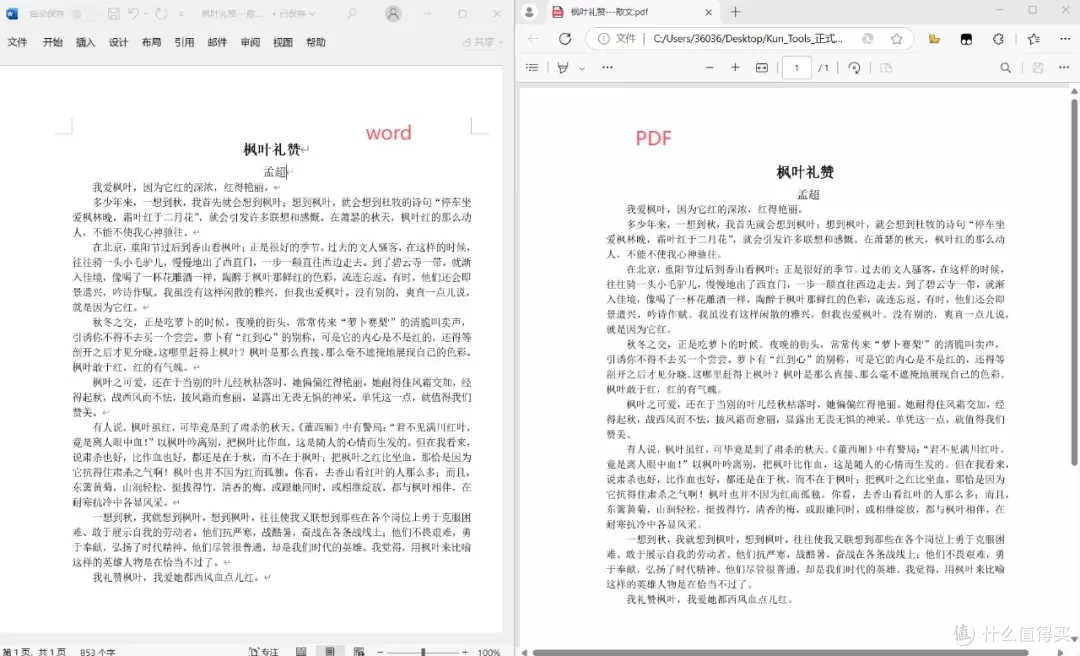Click the PDF vertical scrollbar

1074,283
